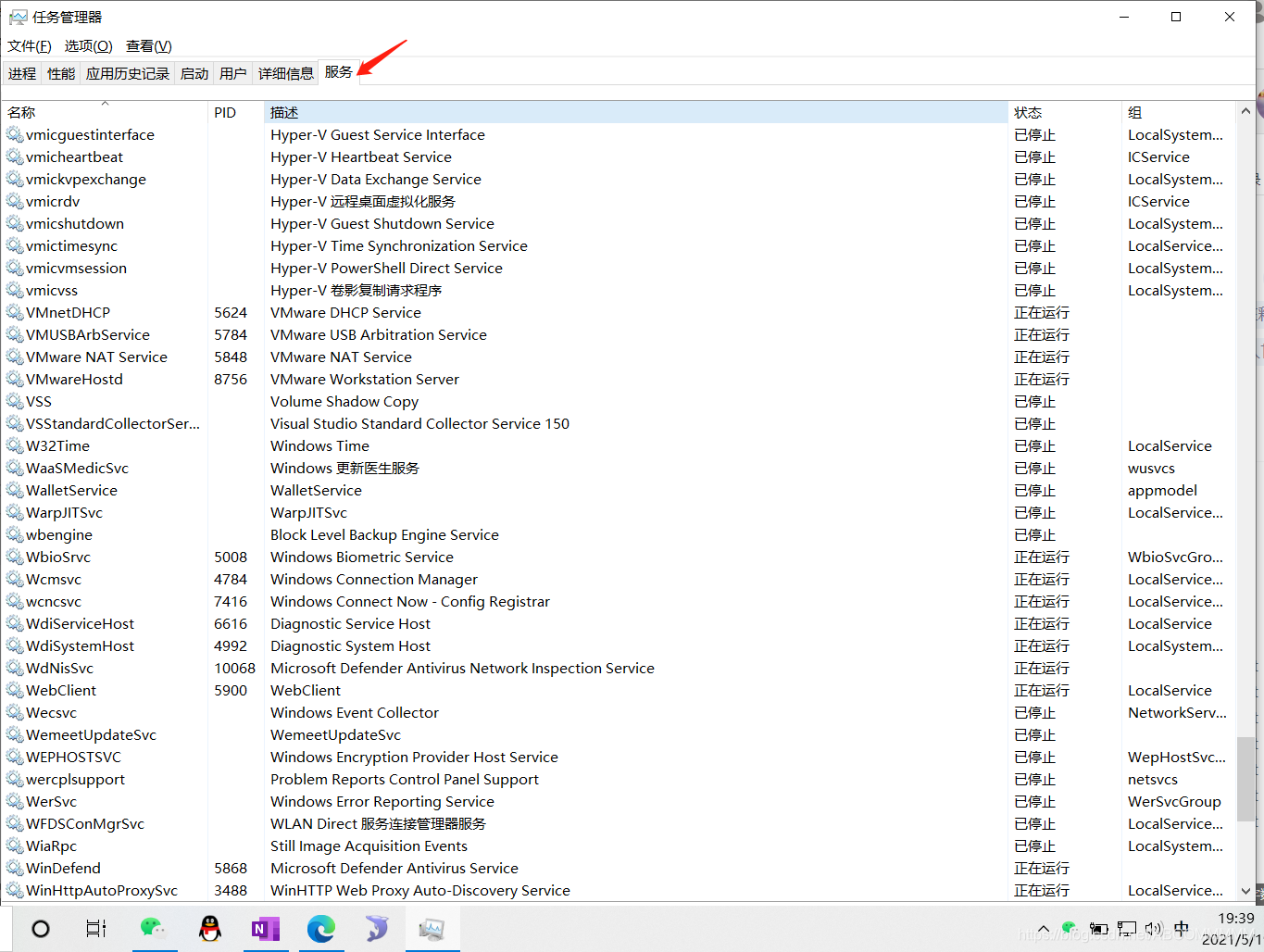Select the WaaSMedicSvc service row
This screenshot has width=1264, height=952.
(619, 468)
